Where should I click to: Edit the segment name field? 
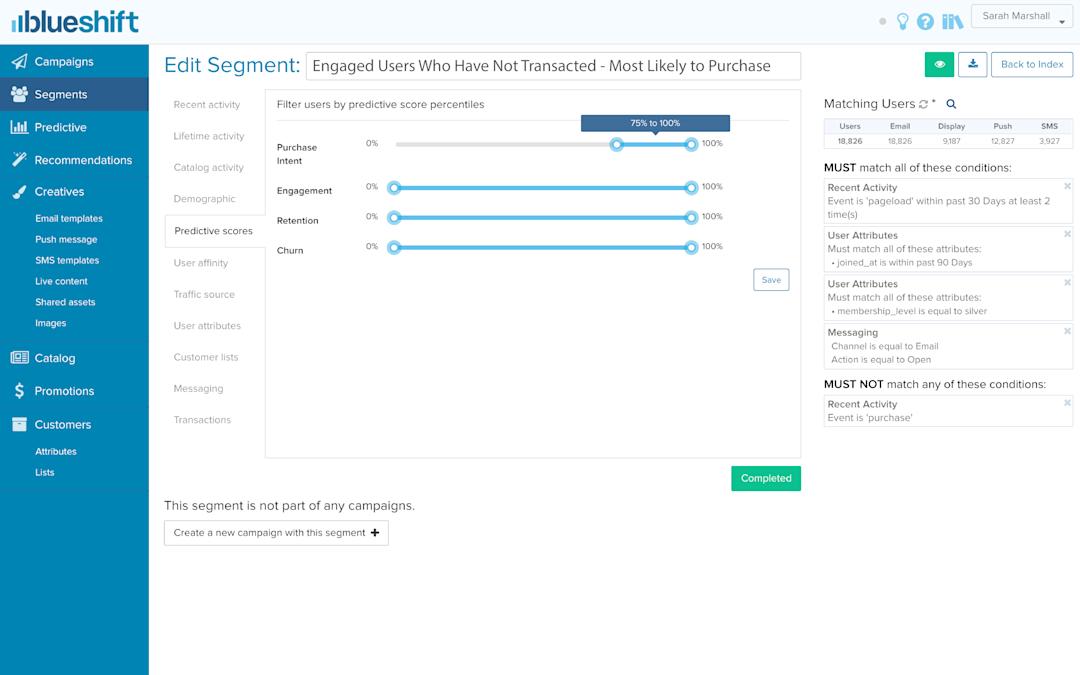pos(553,66)
